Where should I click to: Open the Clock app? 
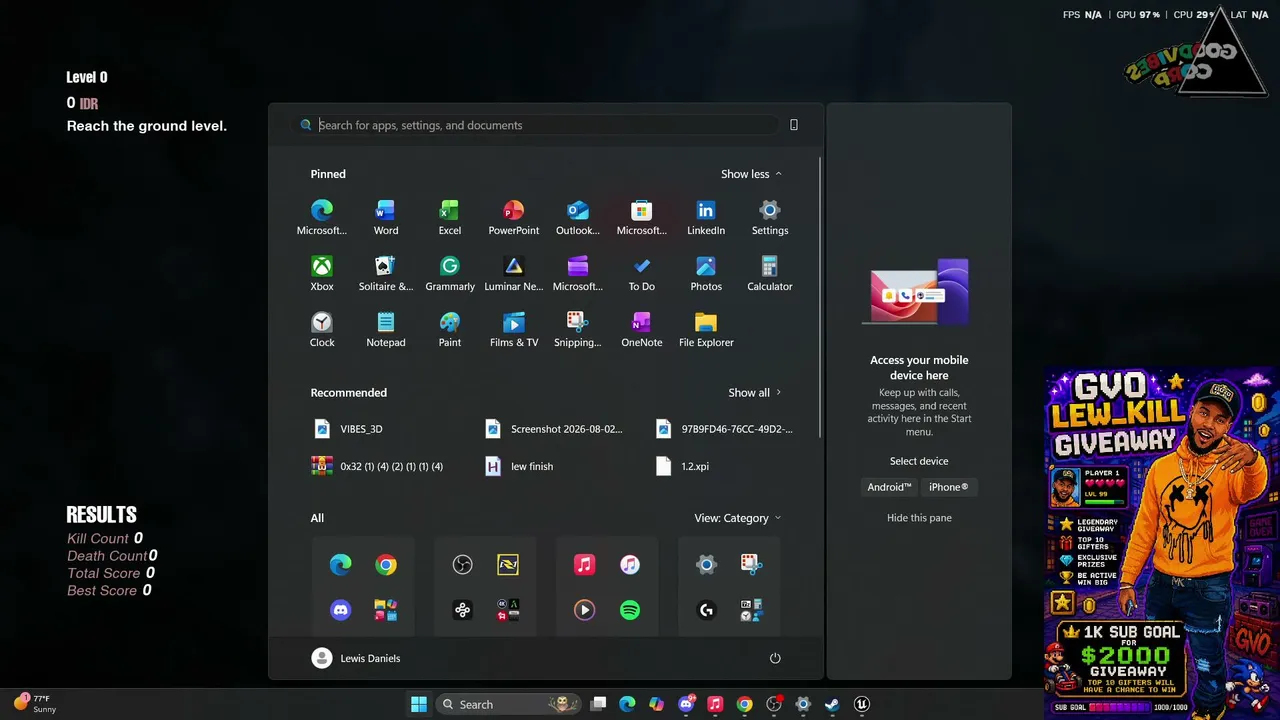pos(321,330)
